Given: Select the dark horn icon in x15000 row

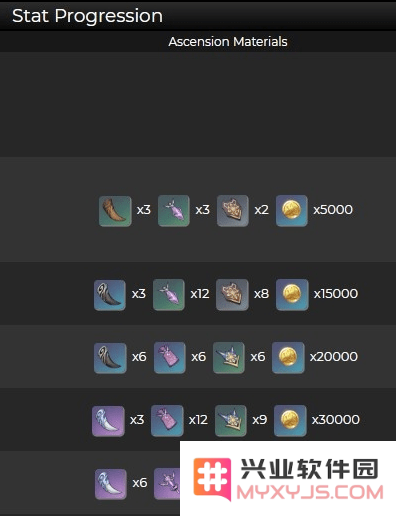Looking at the screenshot, I should click(x=110, y=295).
